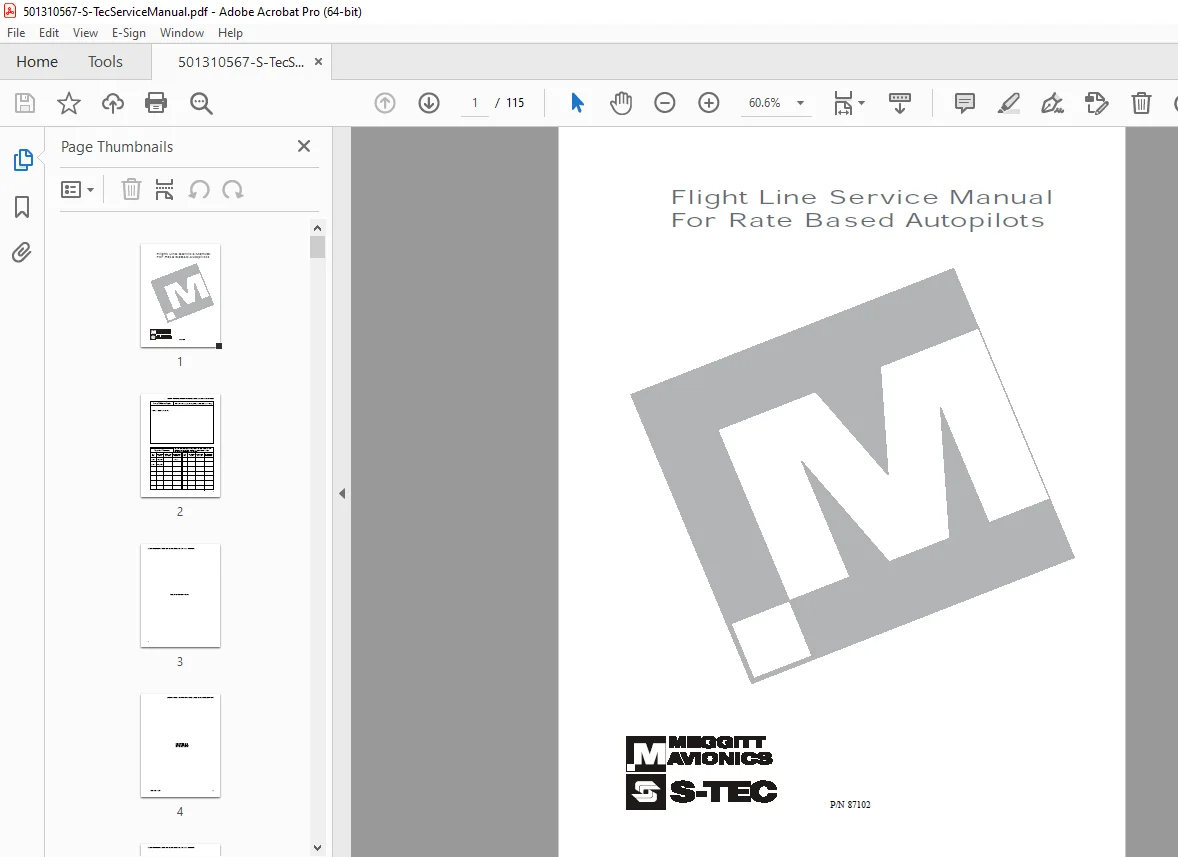The width and height of the screenshot is (1178, 857).
Task: Add document to starred favorites
Action: coord(68,103)
